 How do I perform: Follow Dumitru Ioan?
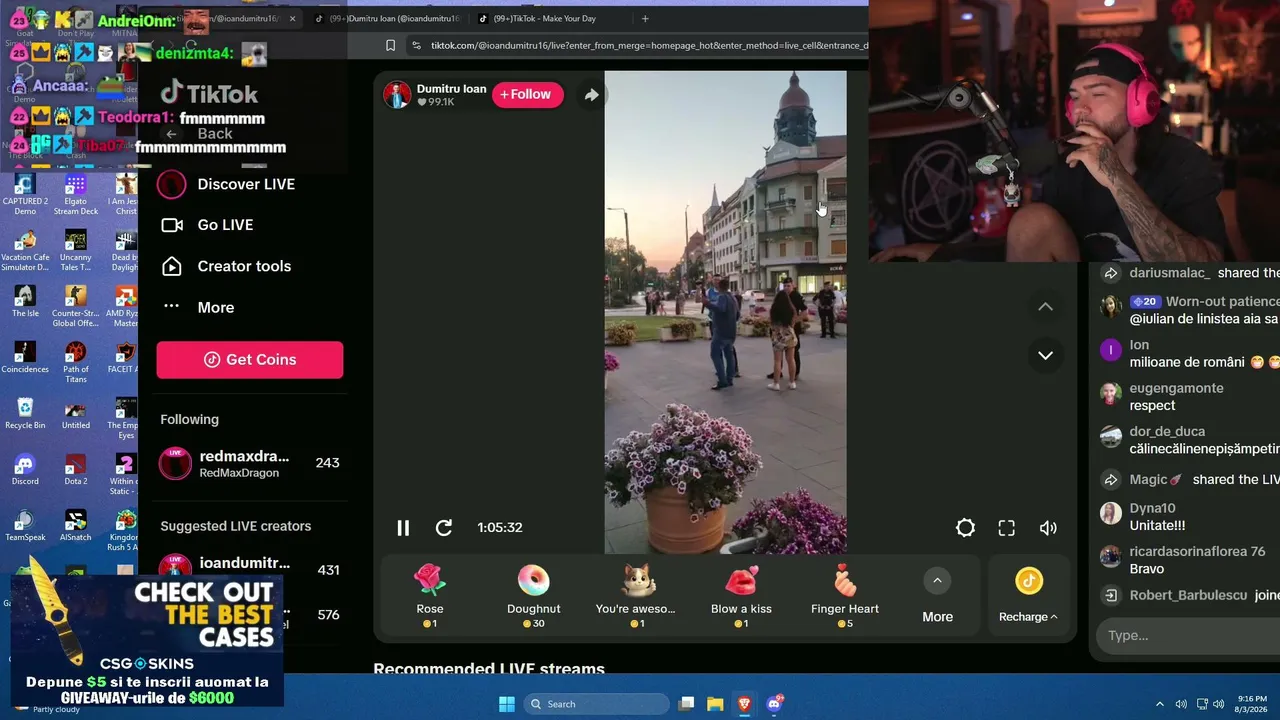[527, 95]
